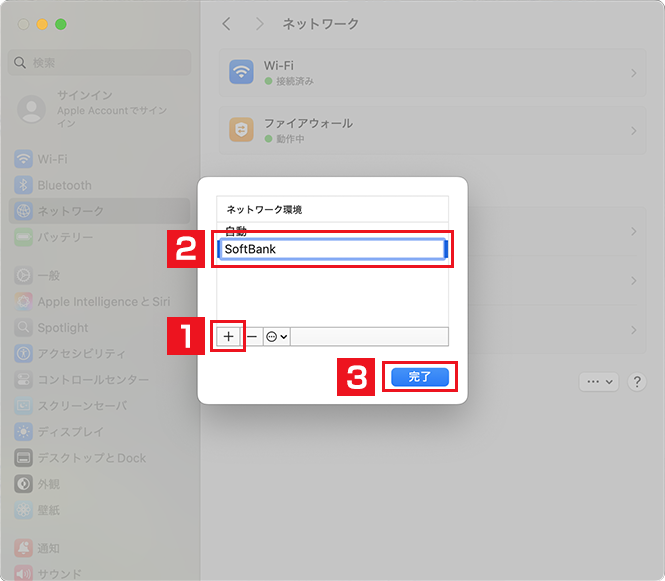
Task: Click the ネットワーク環境 list header
Action: tap(332, 209)
